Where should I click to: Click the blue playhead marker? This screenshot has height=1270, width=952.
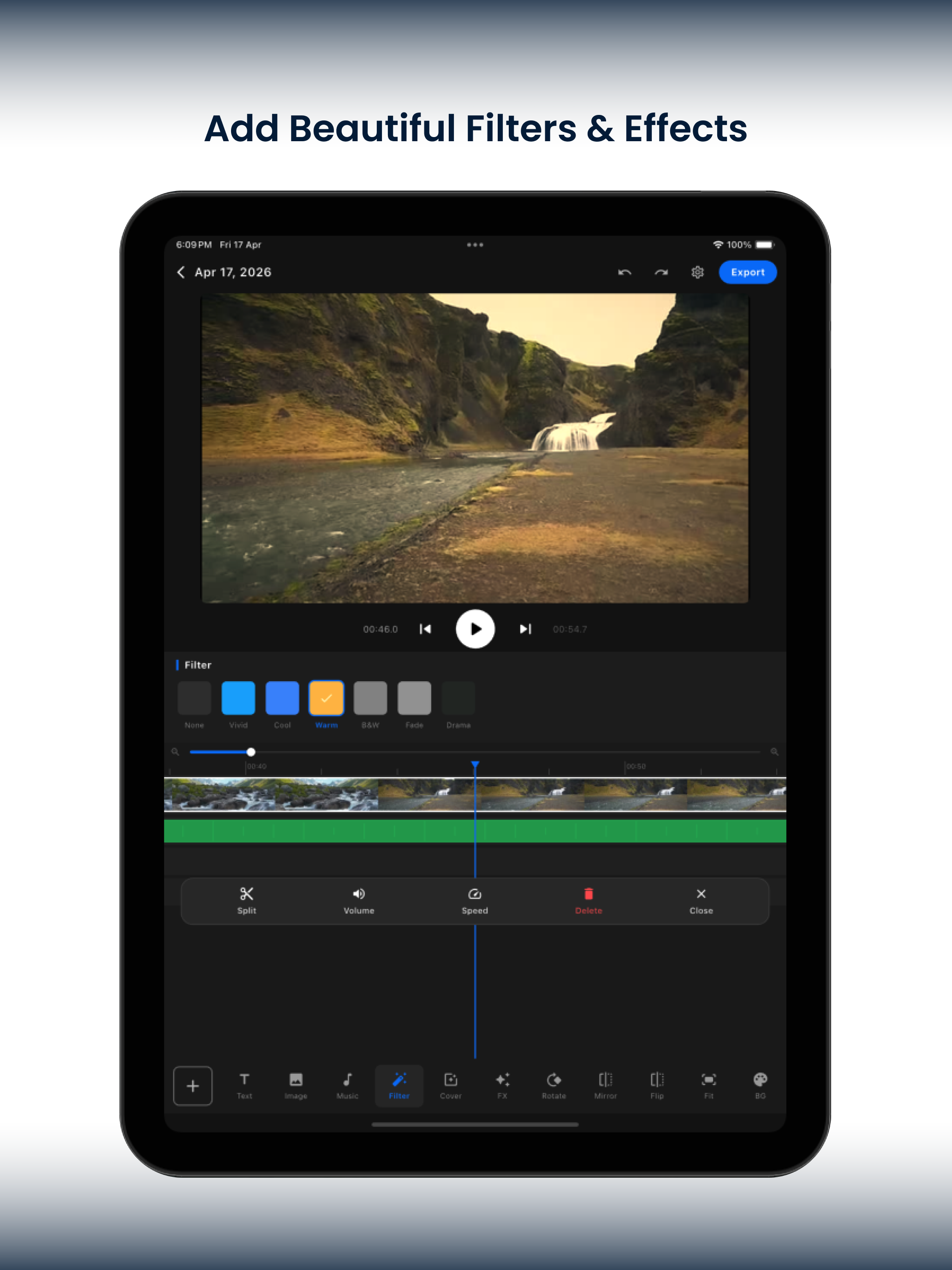475,765
